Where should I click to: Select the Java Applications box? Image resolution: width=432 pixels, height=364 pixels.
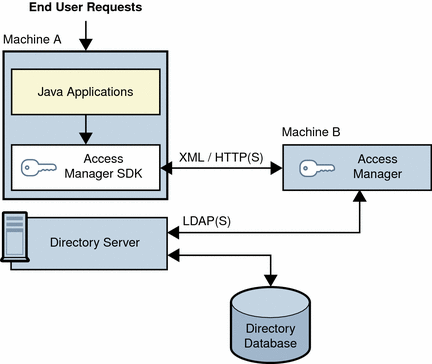click(86, 92)
